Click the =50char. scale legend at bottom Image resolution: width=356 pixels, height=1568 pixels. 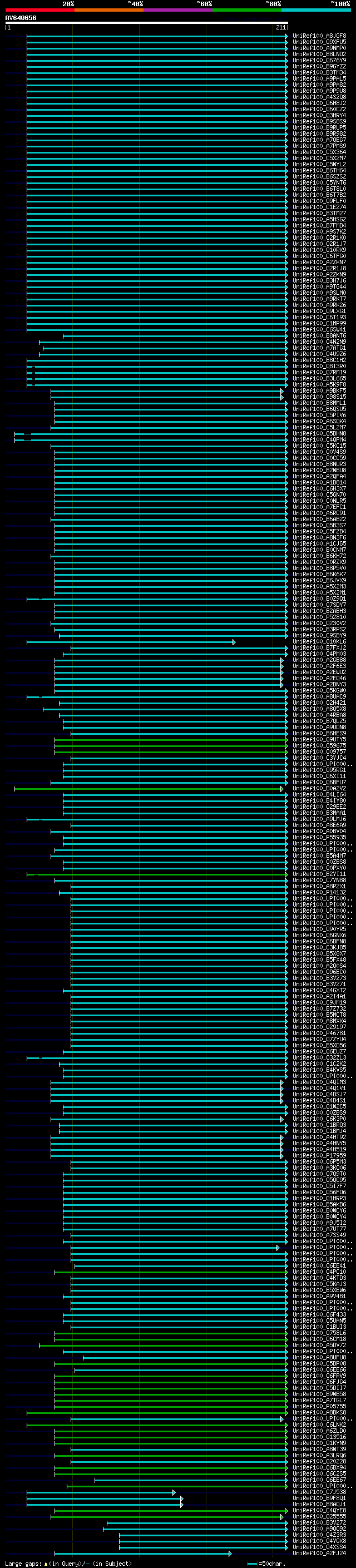coord(266,1564)
